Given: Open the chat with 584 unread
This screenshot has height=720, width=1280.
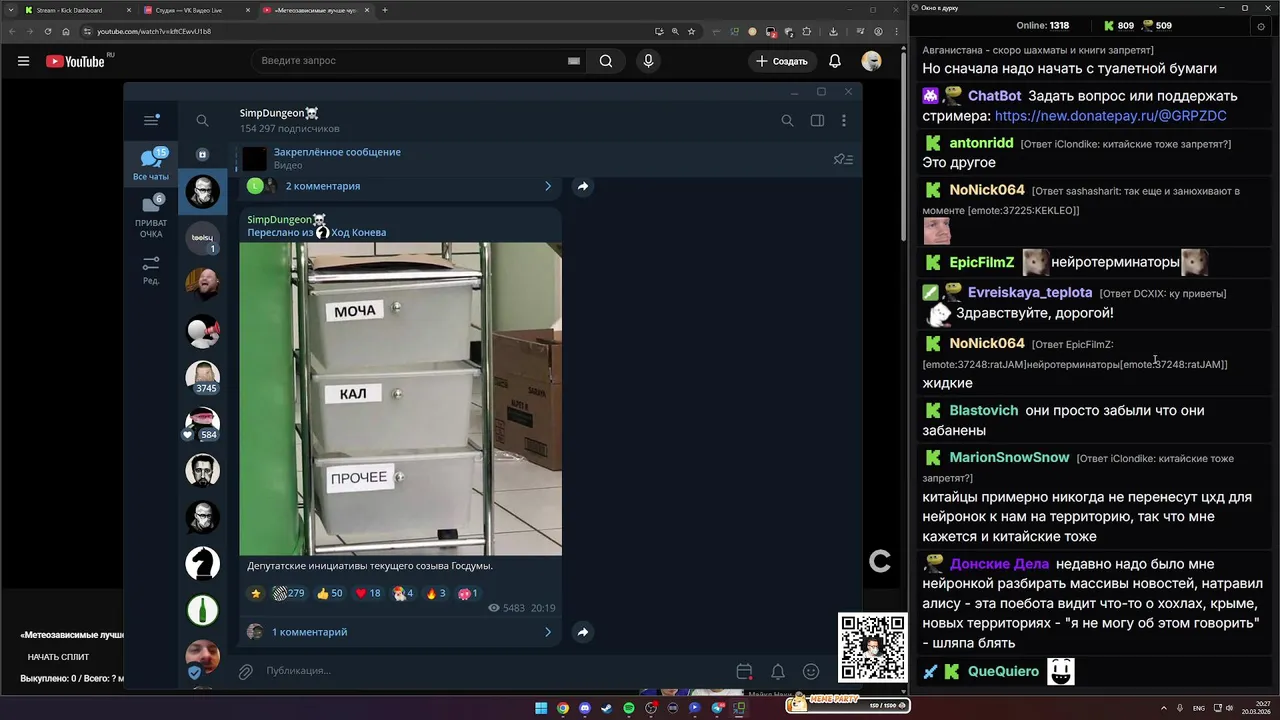Looking at the screenshot, I should tap(202, 424).
